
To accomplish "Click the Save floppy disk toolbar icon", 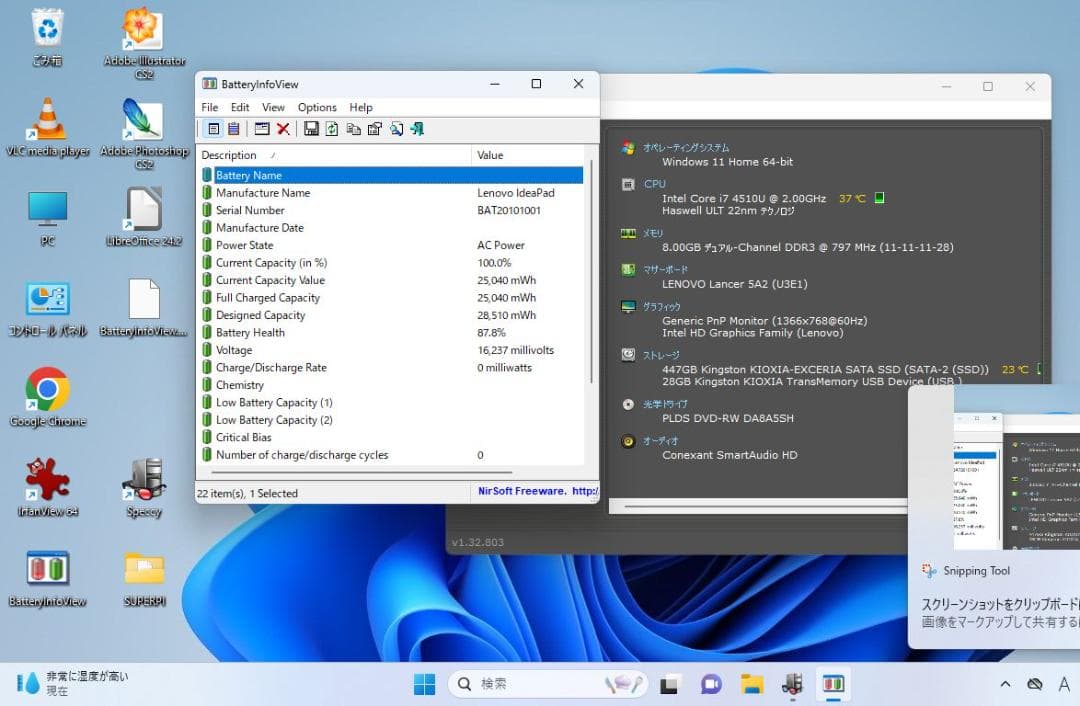I will pos(311,129).
